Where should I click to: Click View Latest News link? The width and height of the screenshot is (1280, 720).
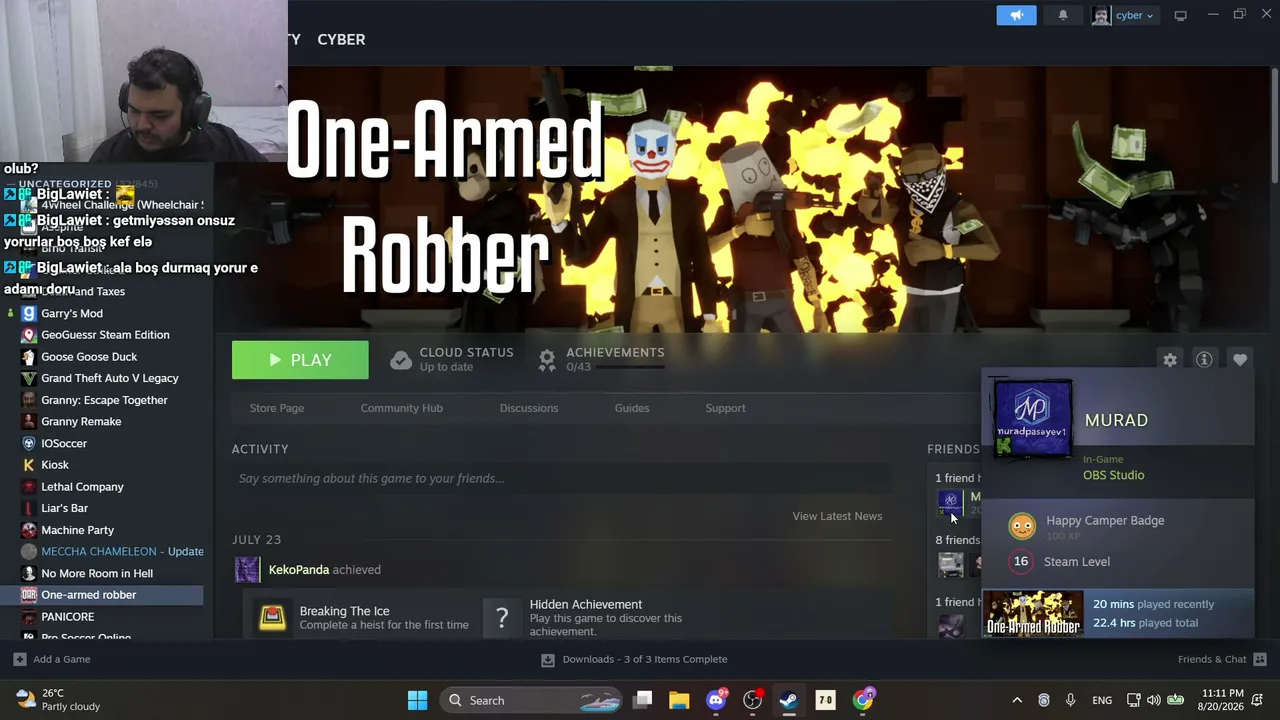pyautogui.click(x=837, y=516)
